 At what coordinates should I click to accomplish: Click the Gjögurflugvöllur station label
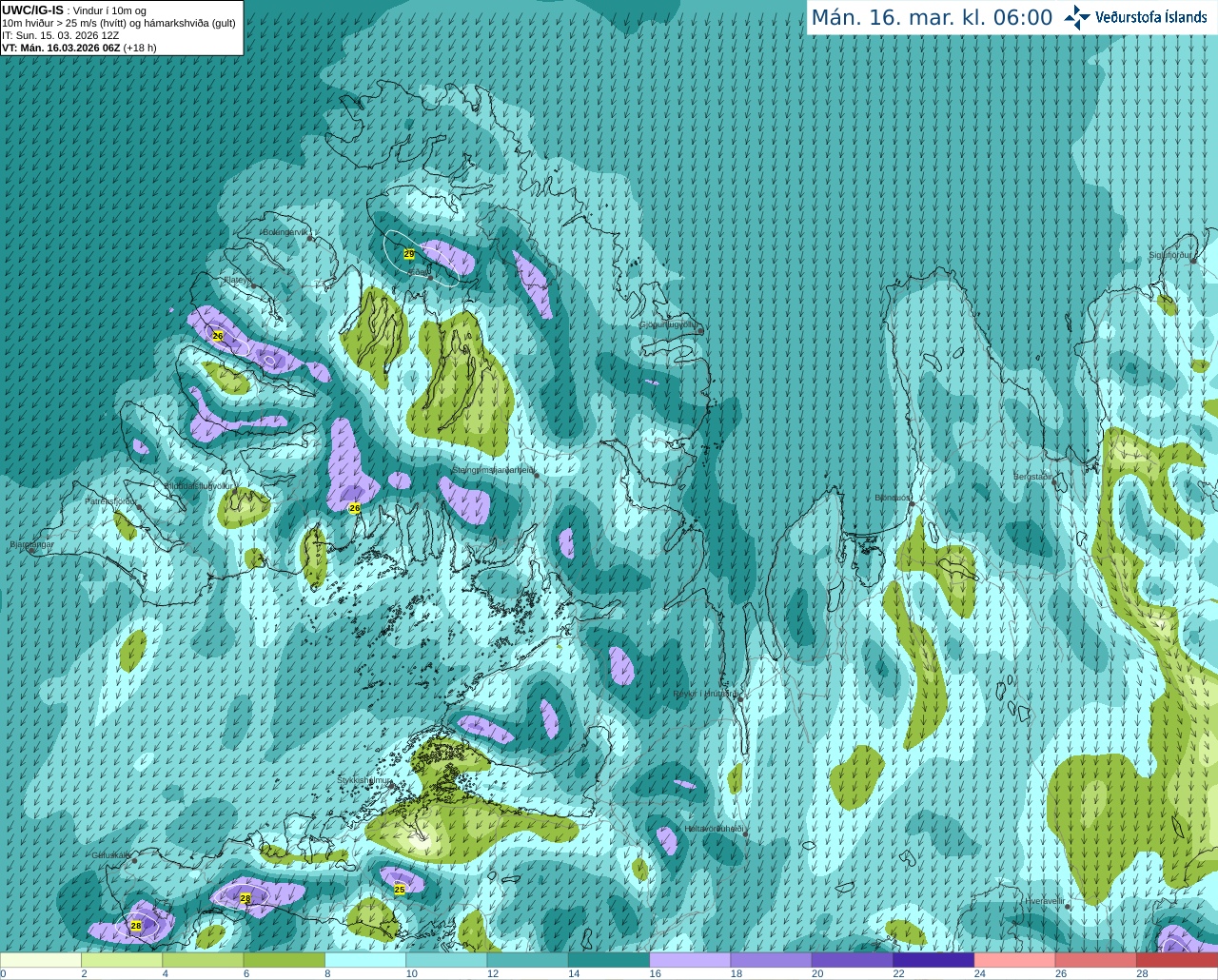point(670,324)
